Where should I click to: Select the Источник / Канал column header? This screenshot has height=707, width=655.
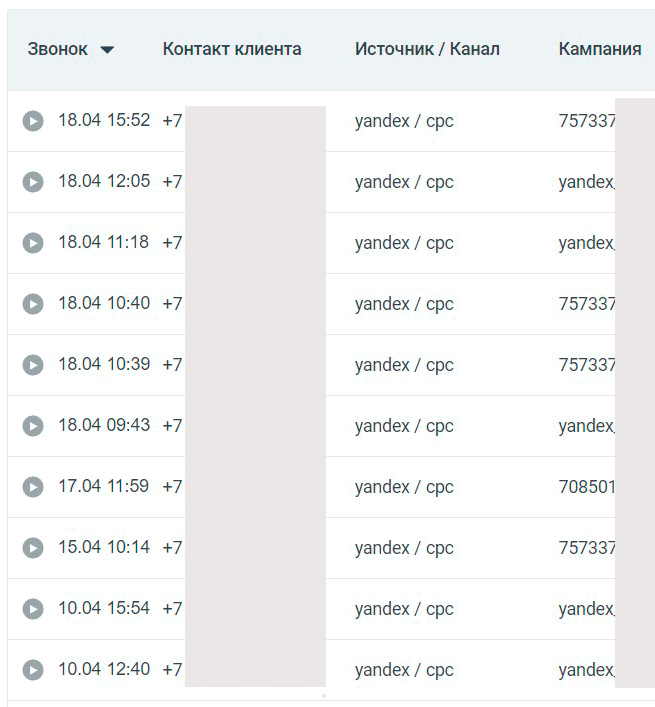point(427,49)
